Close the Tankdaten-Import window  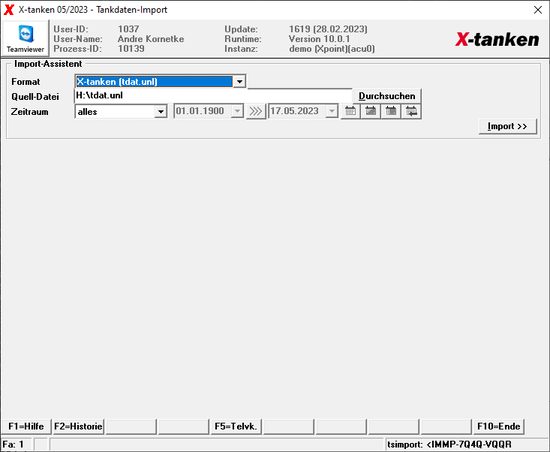pos(538,10)
